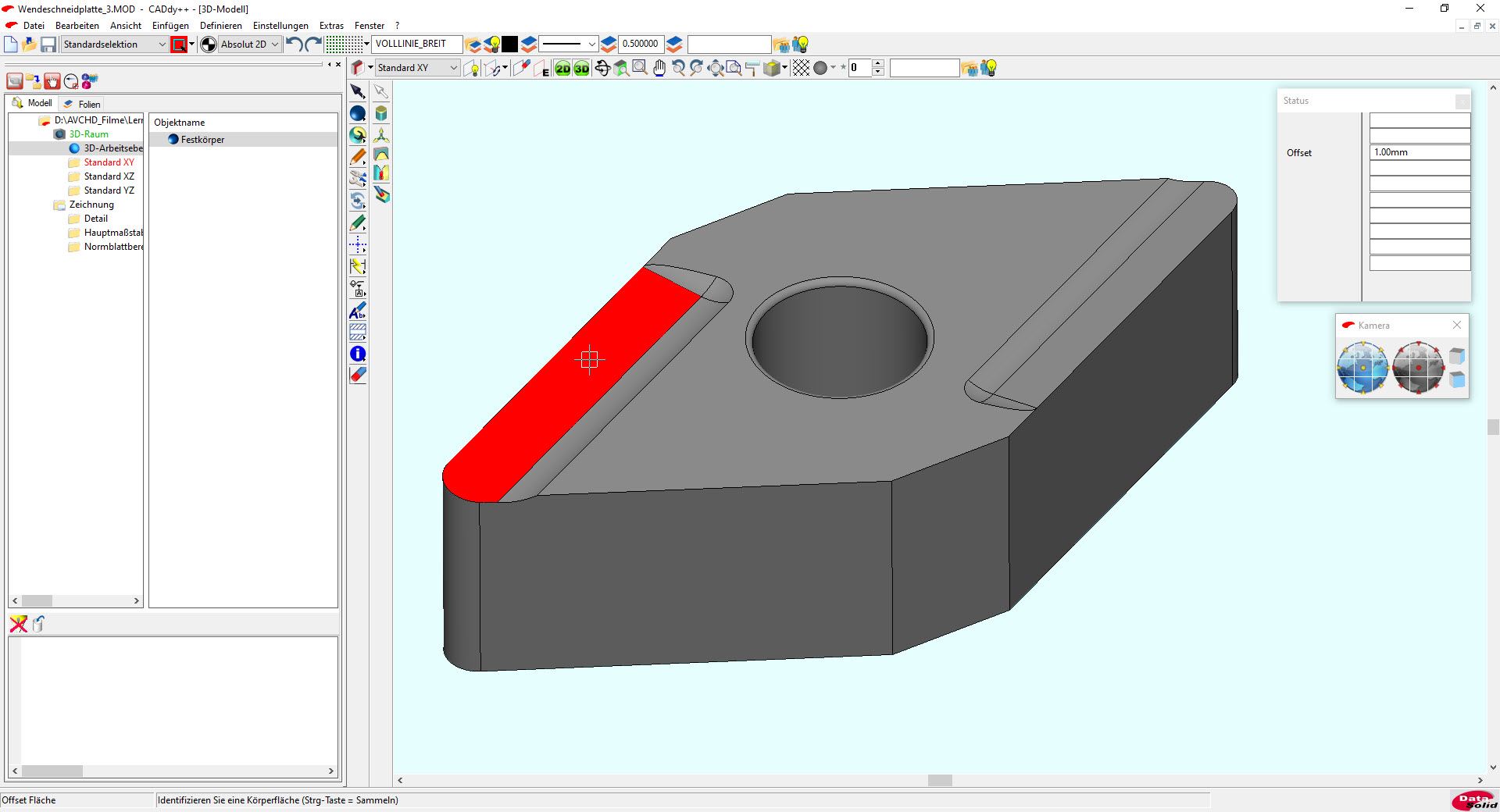
Task: Click the green pencil drawing tool
Action: [358, 223]
